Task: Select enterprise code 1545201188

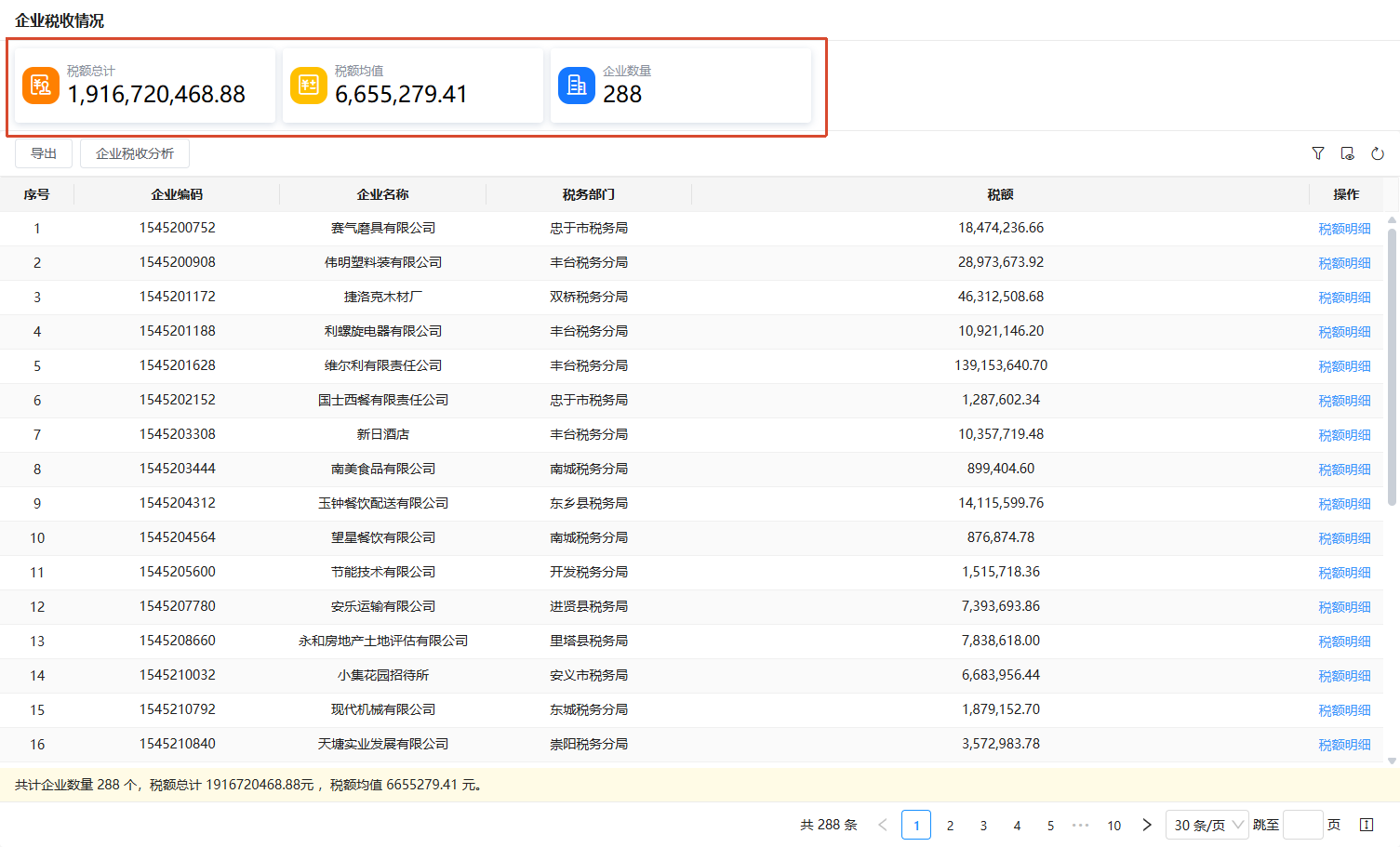Action: (177, 331)
